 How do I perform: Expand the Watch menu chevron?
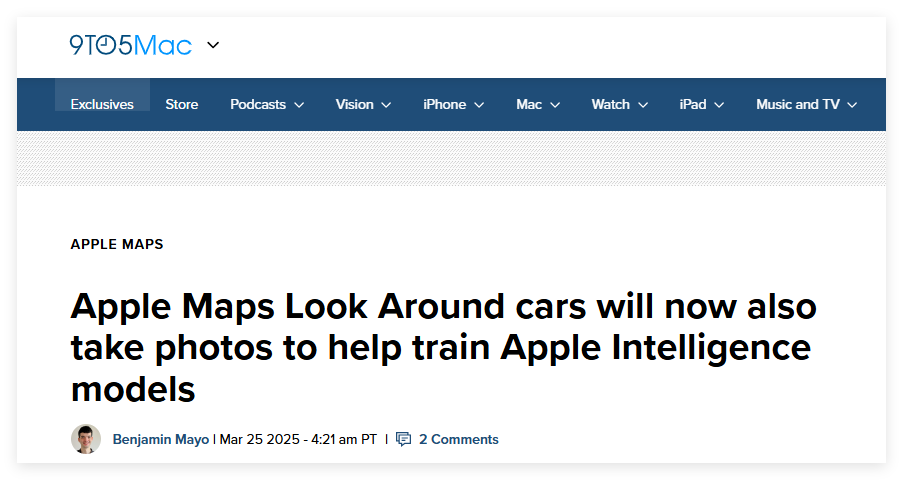(643, 105)
